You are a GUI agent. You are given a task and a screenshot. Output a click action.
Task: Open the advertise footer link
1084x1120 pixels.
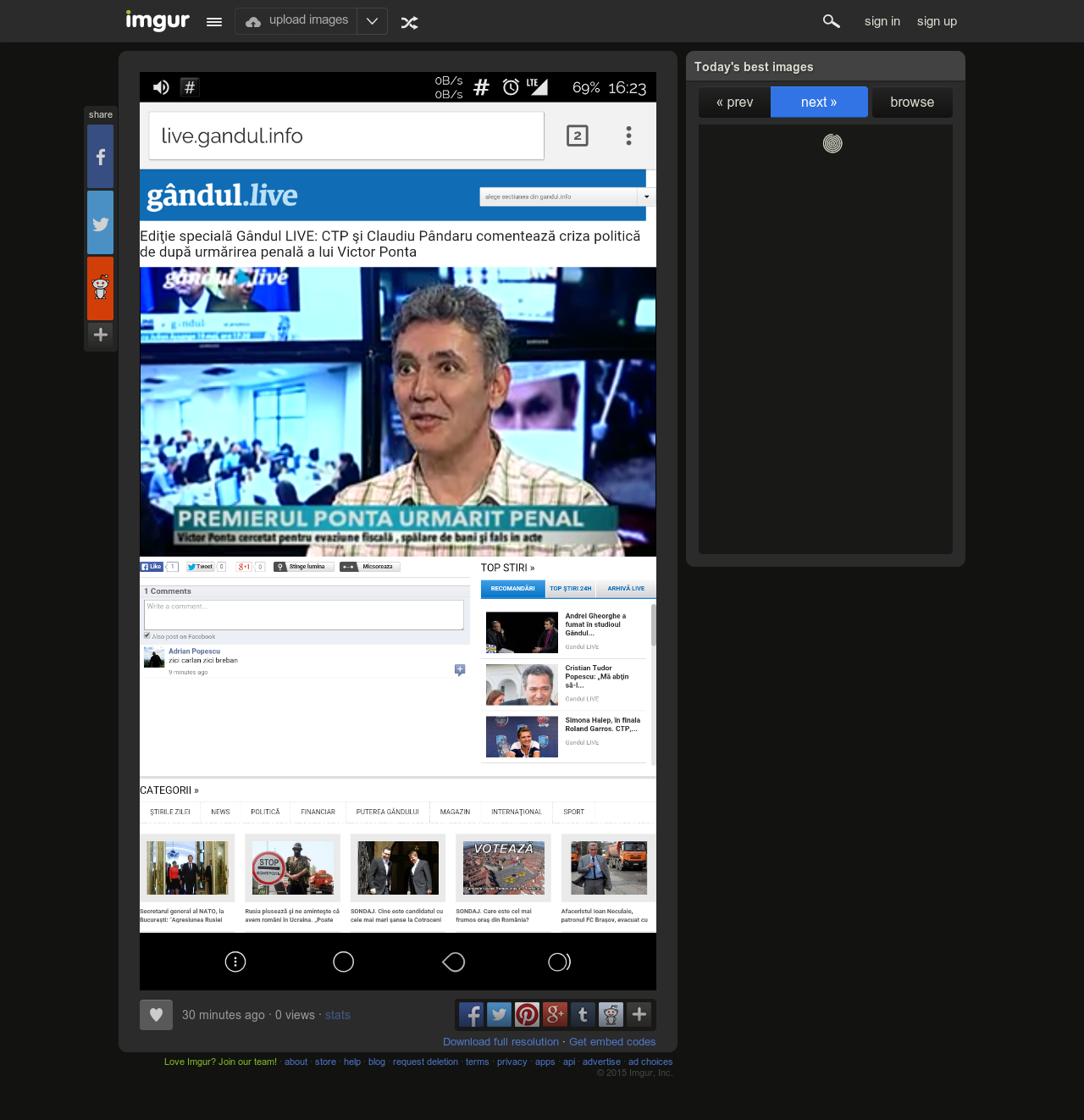coord(601,1062)
